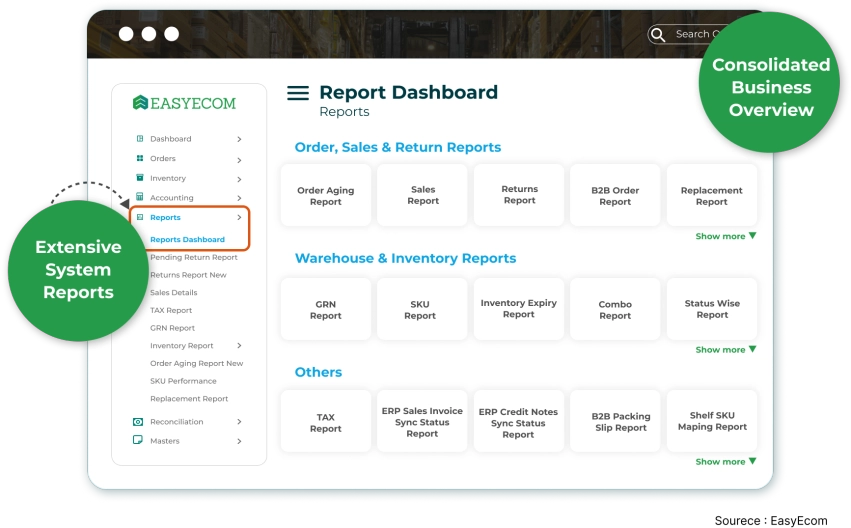Expand the Accounting menu chevron

239,198
